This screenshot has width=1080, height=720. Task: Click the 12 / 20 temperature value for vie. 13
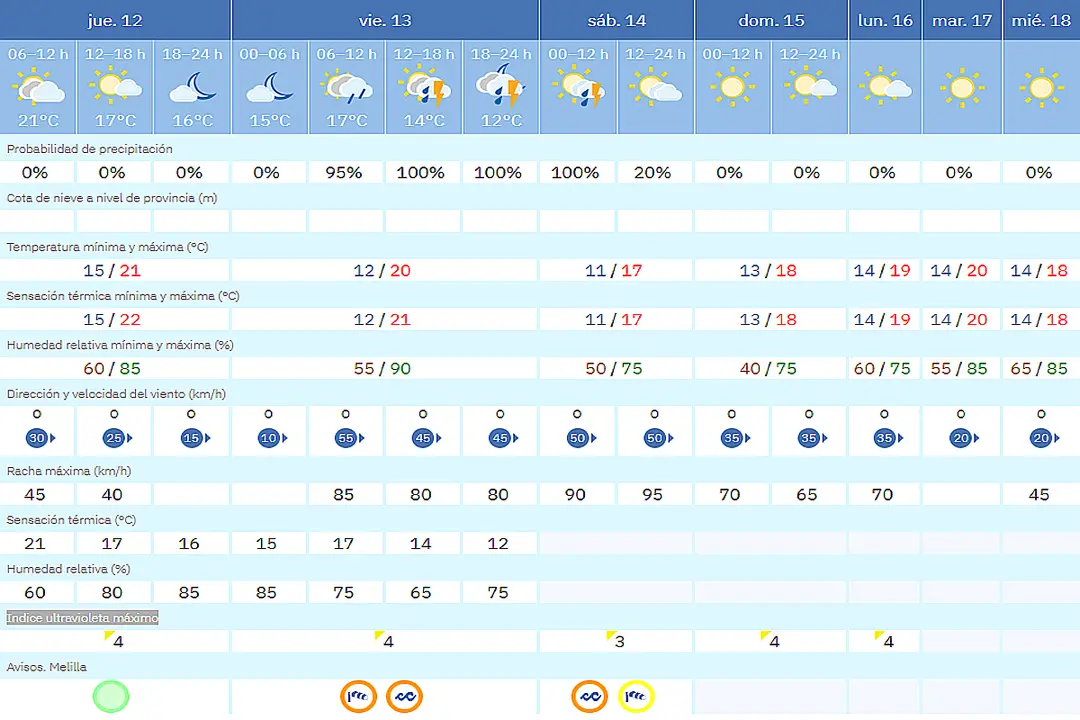click(x=382, y=270)
